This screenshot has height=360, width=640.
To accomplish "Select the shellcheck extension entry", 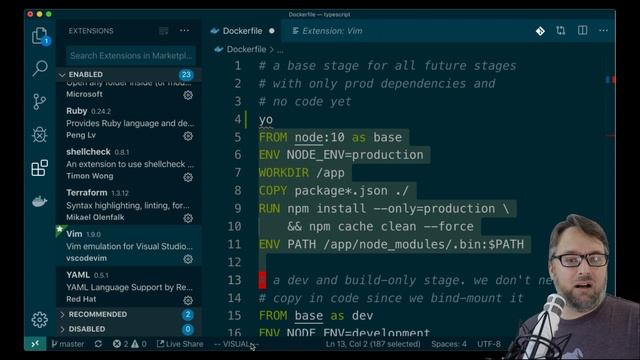I will 129,164.
